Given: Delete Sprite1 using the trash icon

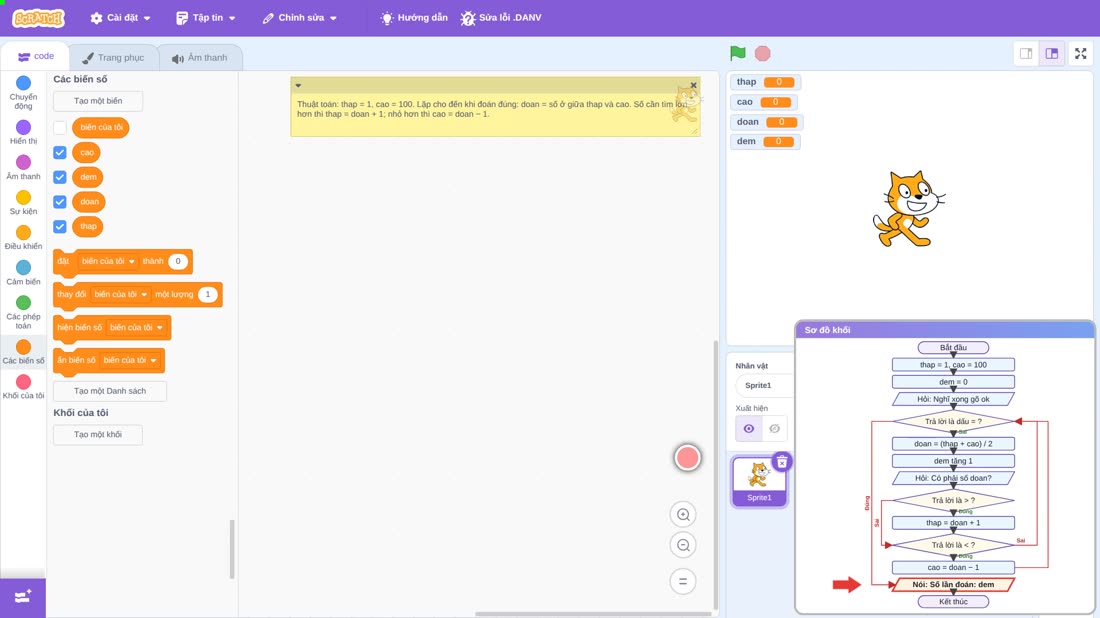Looking at the screenshot, I should 782,462.
